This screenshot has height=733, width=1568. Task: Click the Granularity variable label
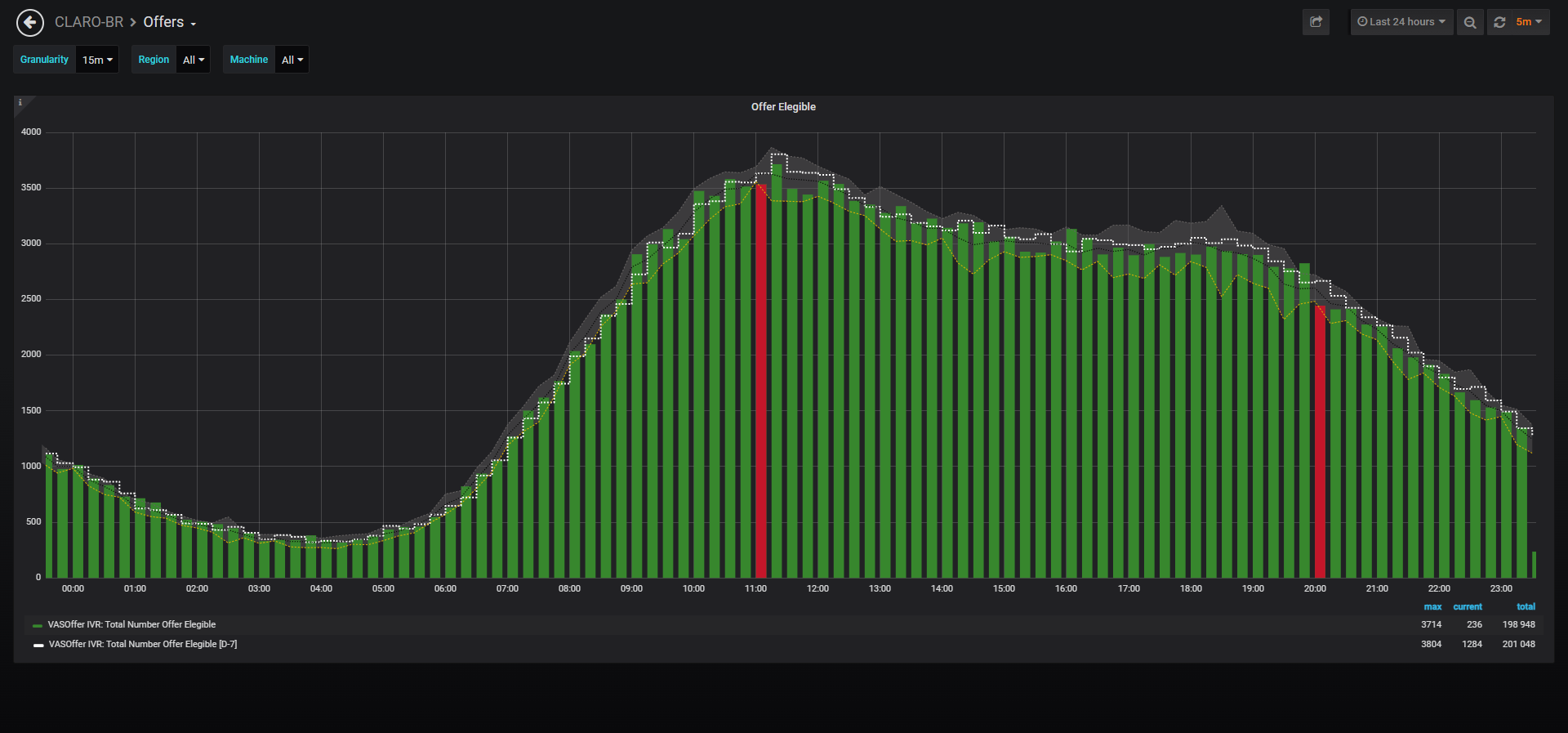click(45, 60)
